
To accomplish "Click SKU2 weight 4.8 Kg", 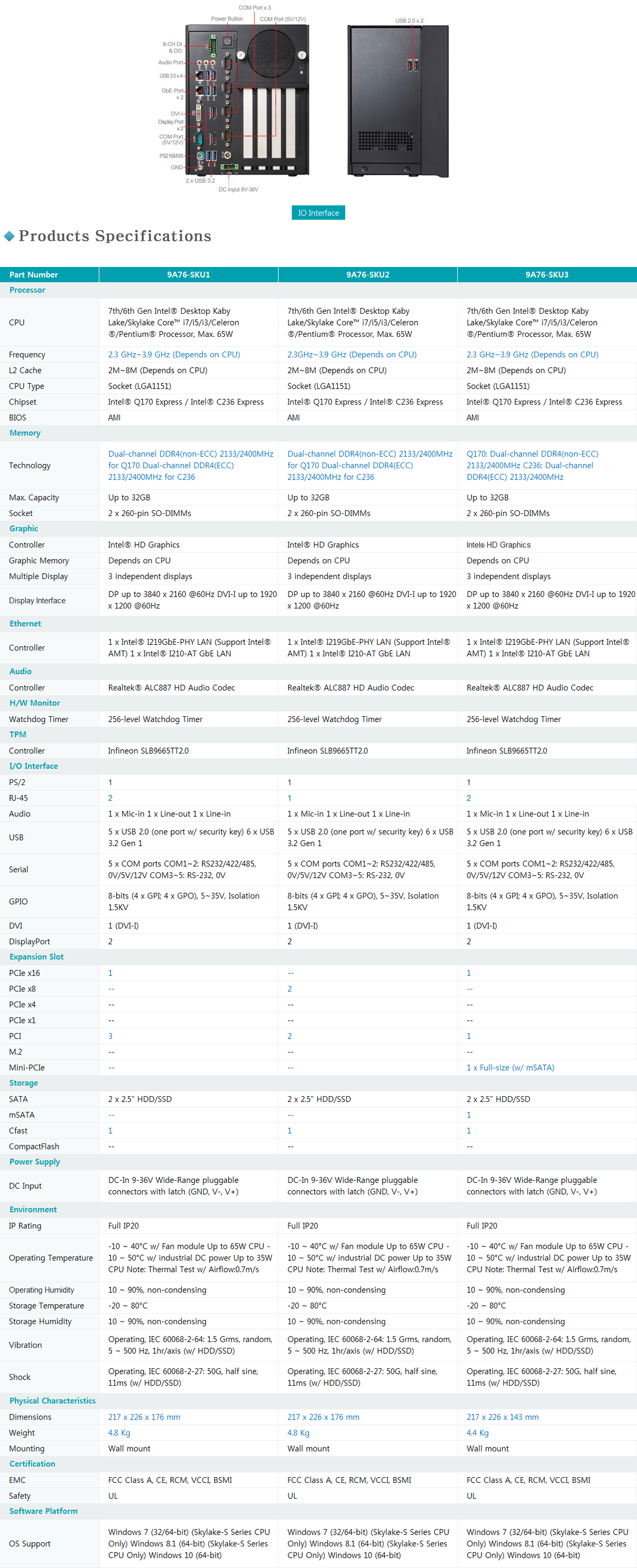I will click(x=298, y=1433).
